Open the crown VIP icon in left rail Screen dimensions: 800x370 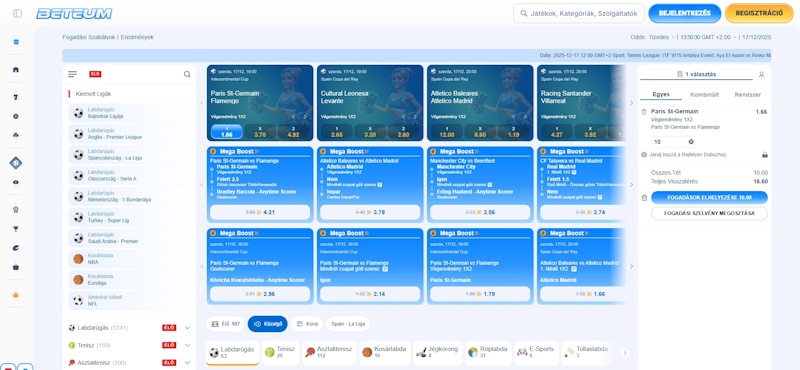pos(16,295)
